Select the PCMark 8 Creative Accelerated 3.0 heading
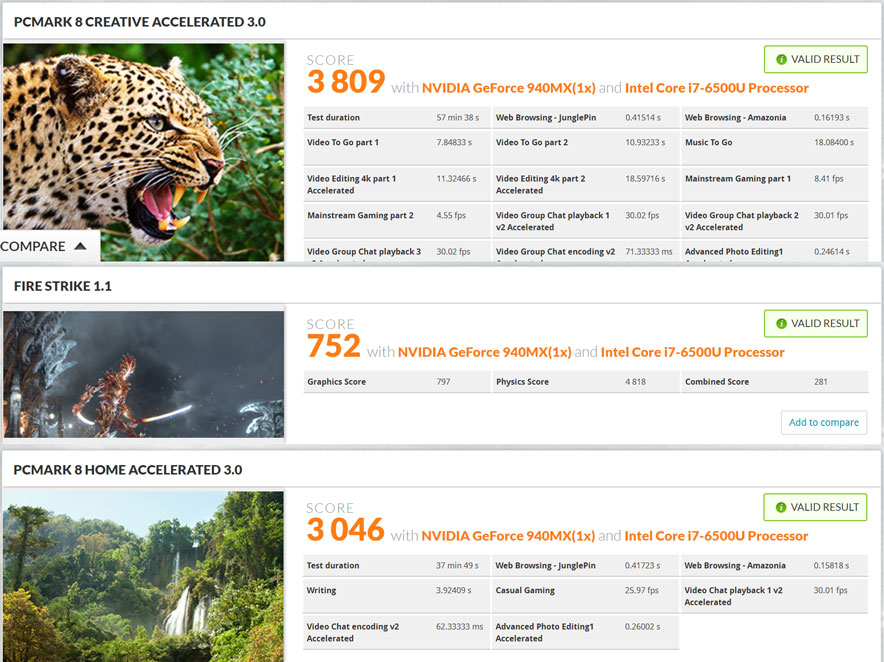The width and height of the screenshot is (884, 662). point(140,22)
